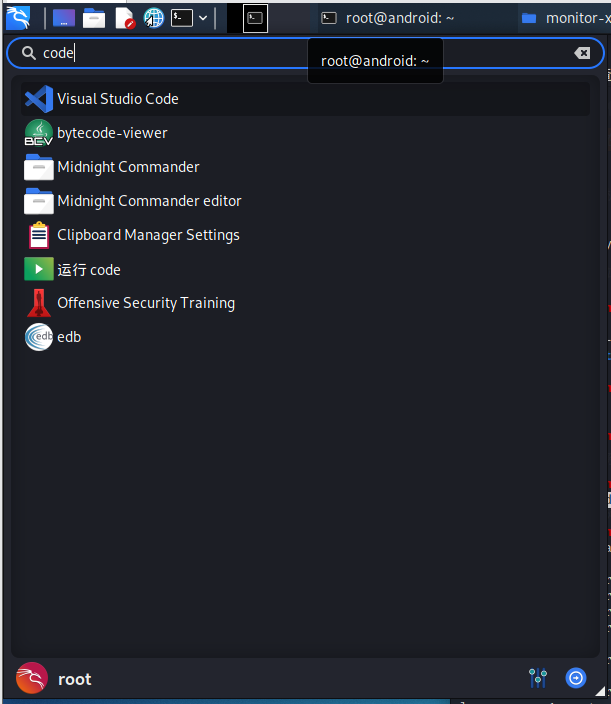Click the magnifier search icon
611x704 pixels.
pyautogui.click(x=29, y=53)
